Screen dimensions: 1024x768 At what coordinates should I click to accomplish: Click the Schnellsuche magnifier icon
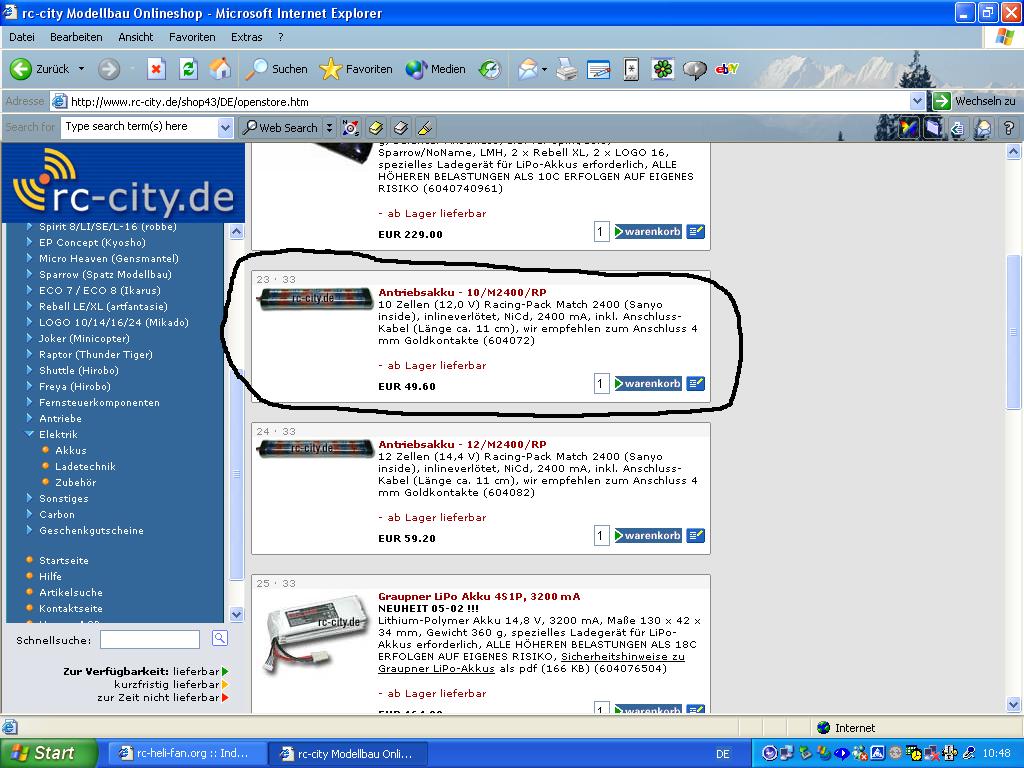[x=219, y=639]
